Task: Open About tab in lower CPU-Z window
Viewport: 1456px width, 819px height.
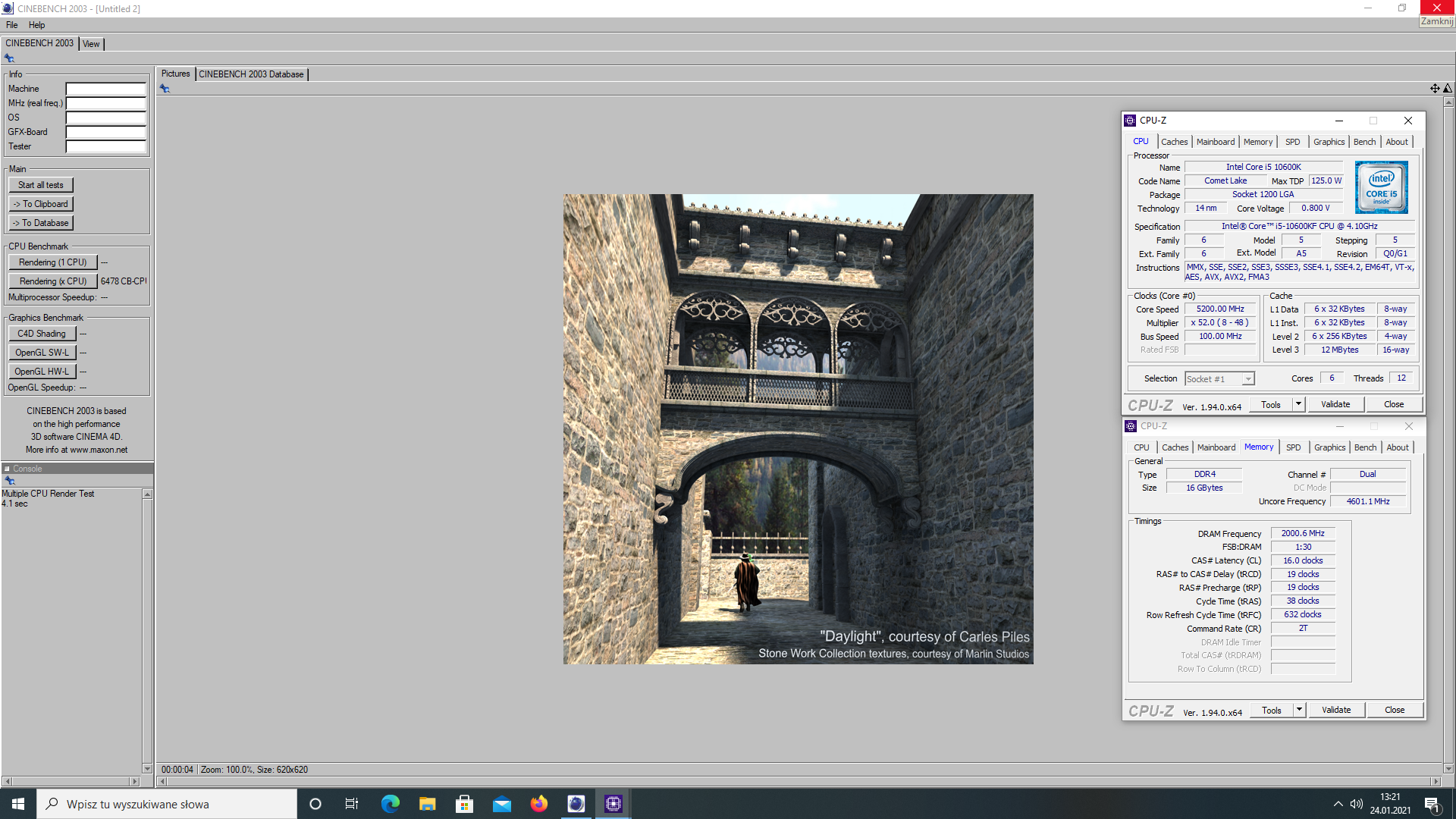Action: coord(1398,447)
